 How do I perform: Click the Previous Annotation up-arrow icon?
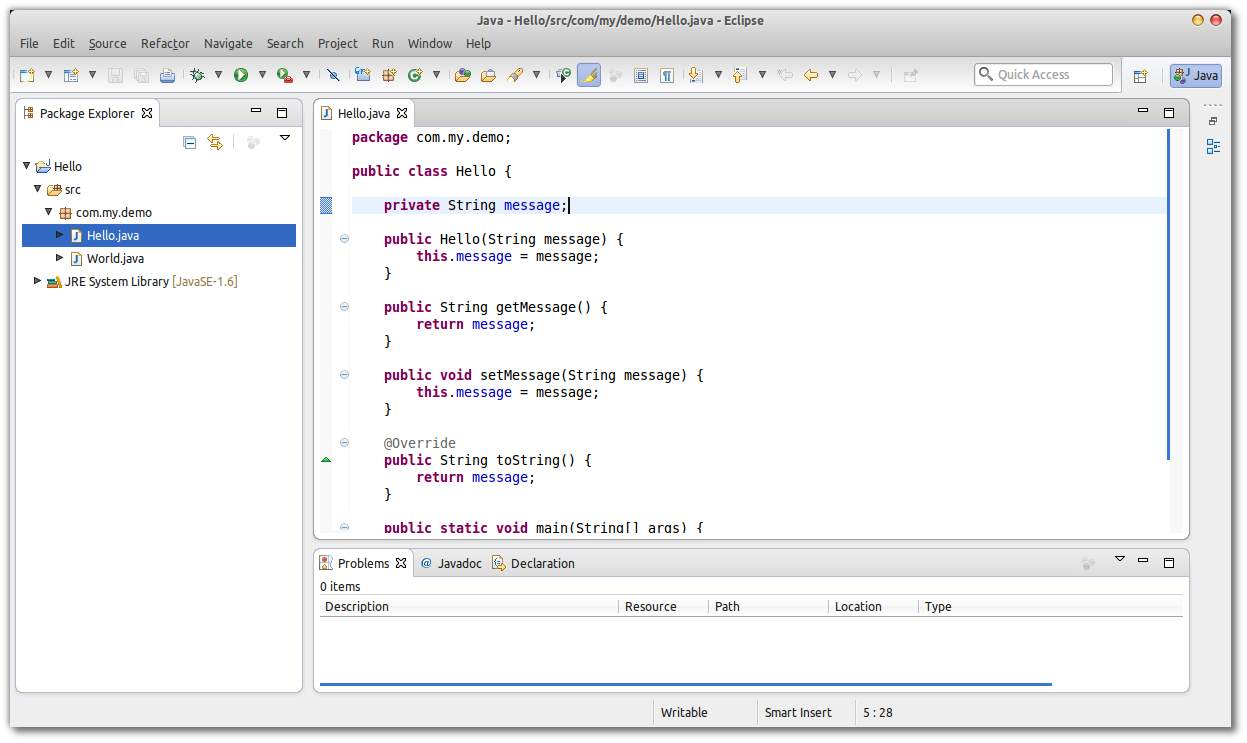coord(740,75)
